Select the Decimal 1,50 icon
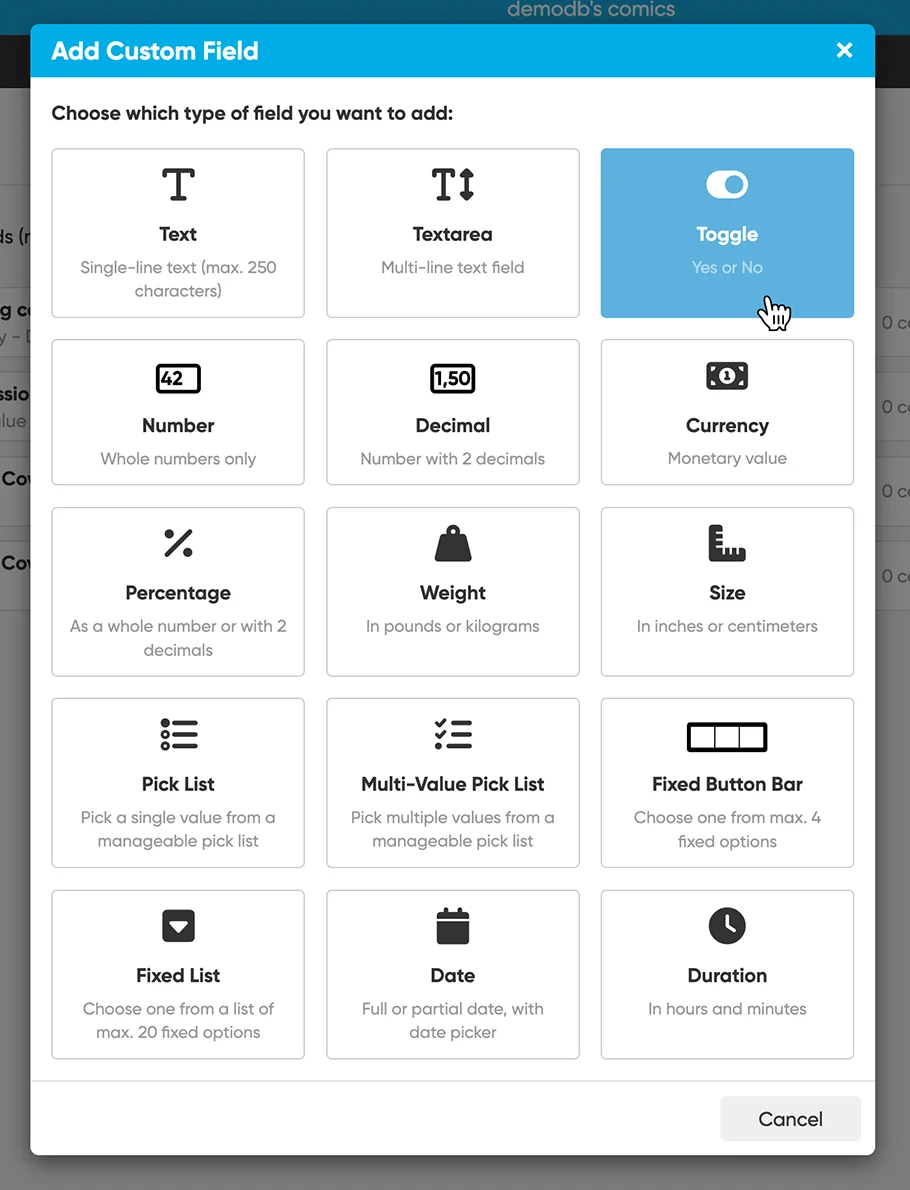The height and width of the screenshot is (1190, 910). [453, 378]
